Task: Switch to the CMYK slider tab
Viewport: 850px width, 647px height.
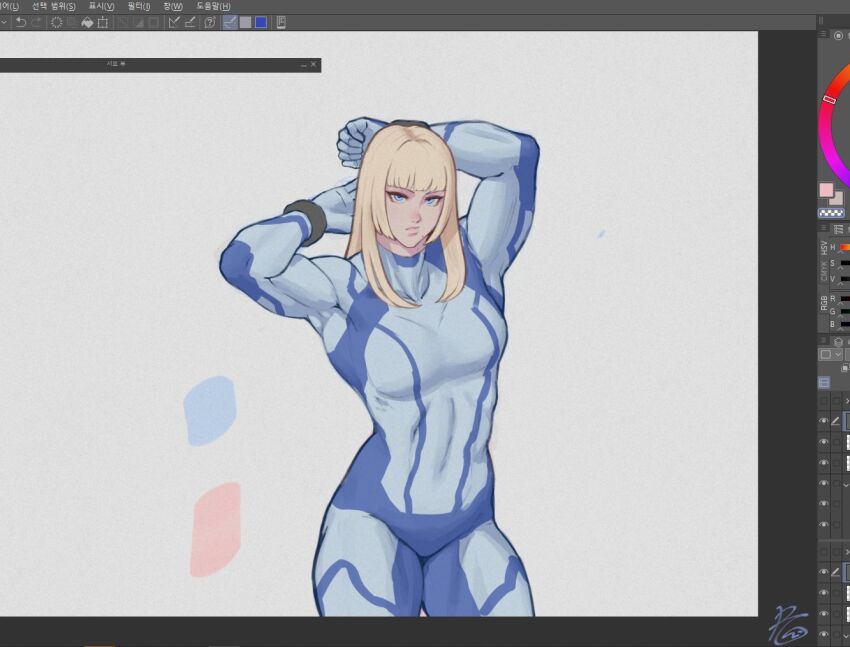Action: point(824,272)
